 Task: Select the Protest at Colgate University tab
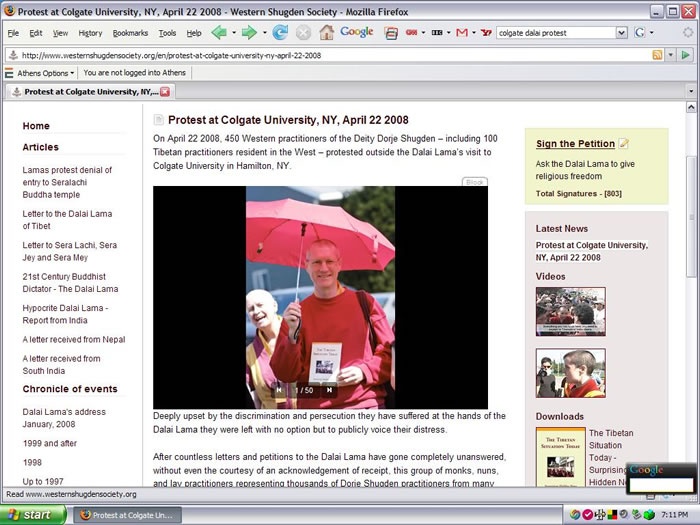(x=91, y=92)
